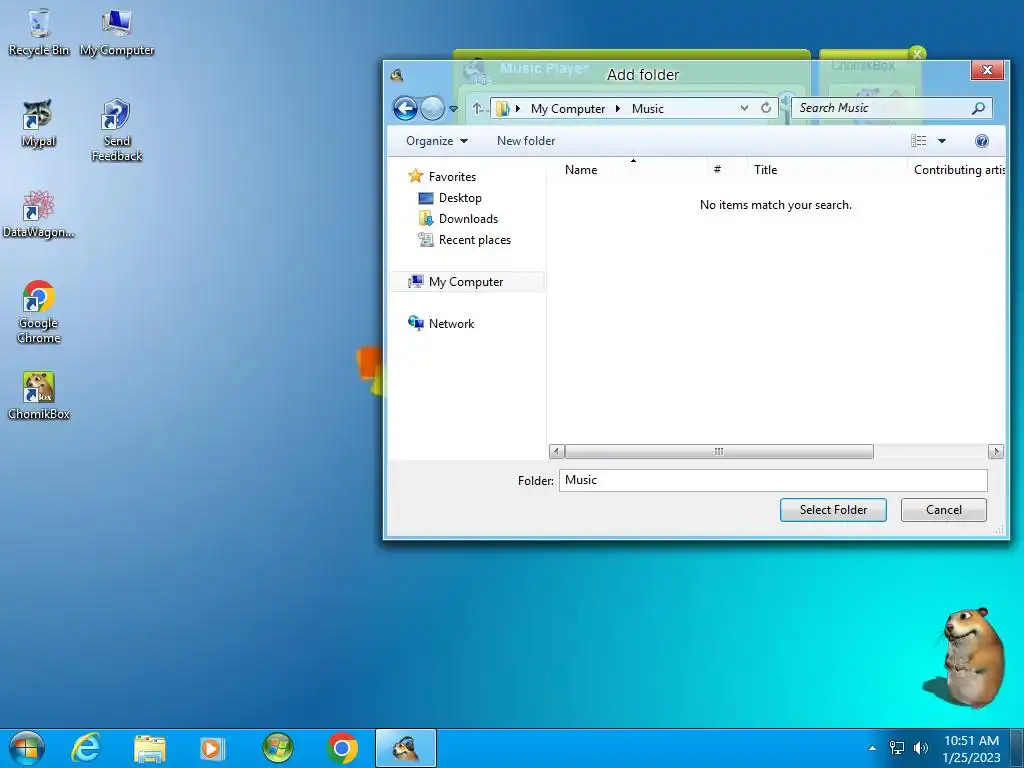Change view using view icon
The width and height of the screenshot is (1024, 768).
tap(919, 141)
